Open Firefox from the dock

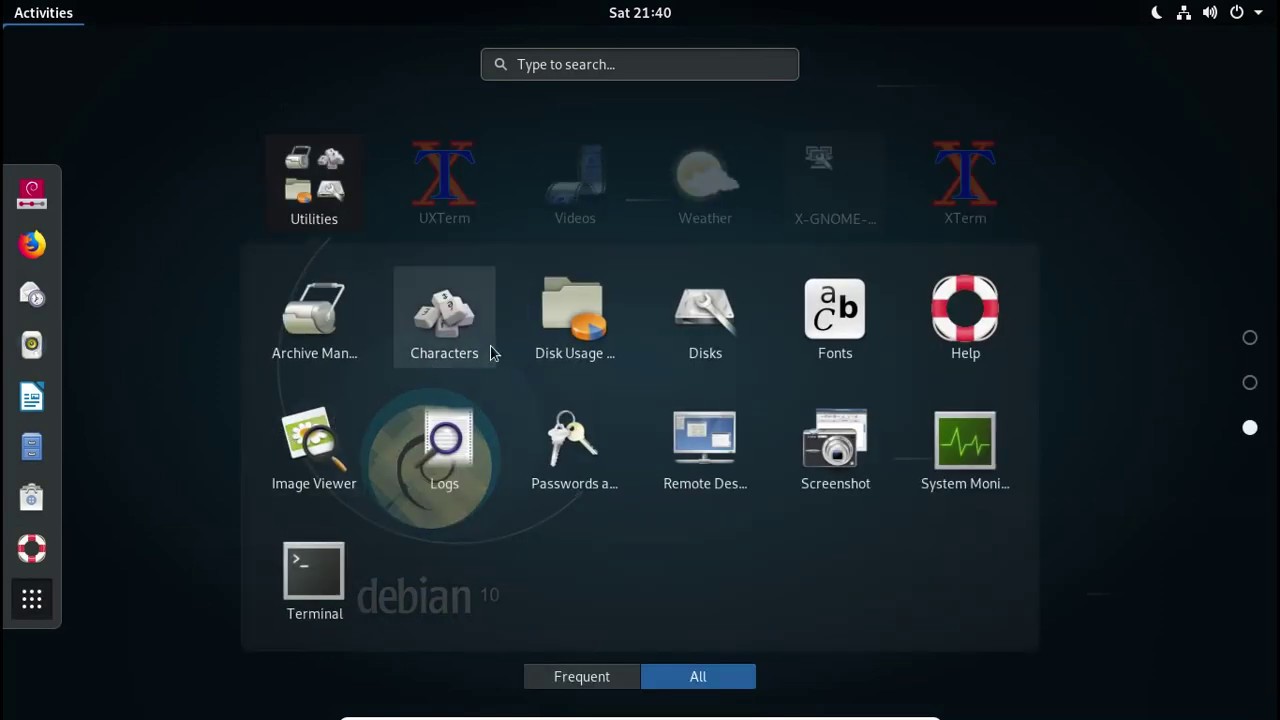coord(32,244)
